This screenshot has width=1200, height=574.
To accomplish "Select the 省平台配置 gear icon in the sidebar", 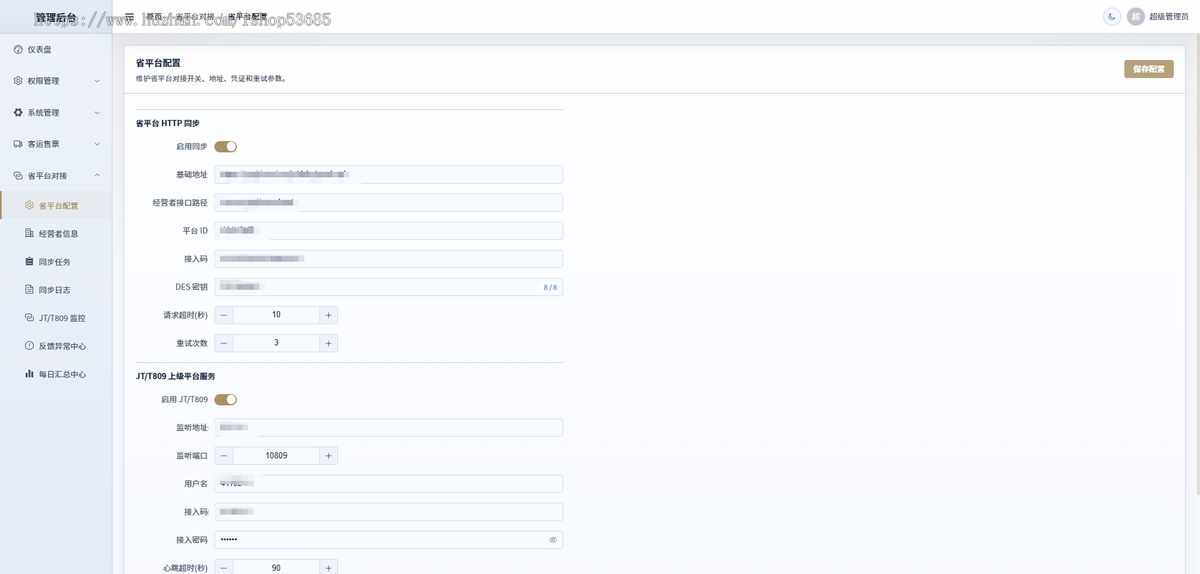I will (x=29, y=206).
